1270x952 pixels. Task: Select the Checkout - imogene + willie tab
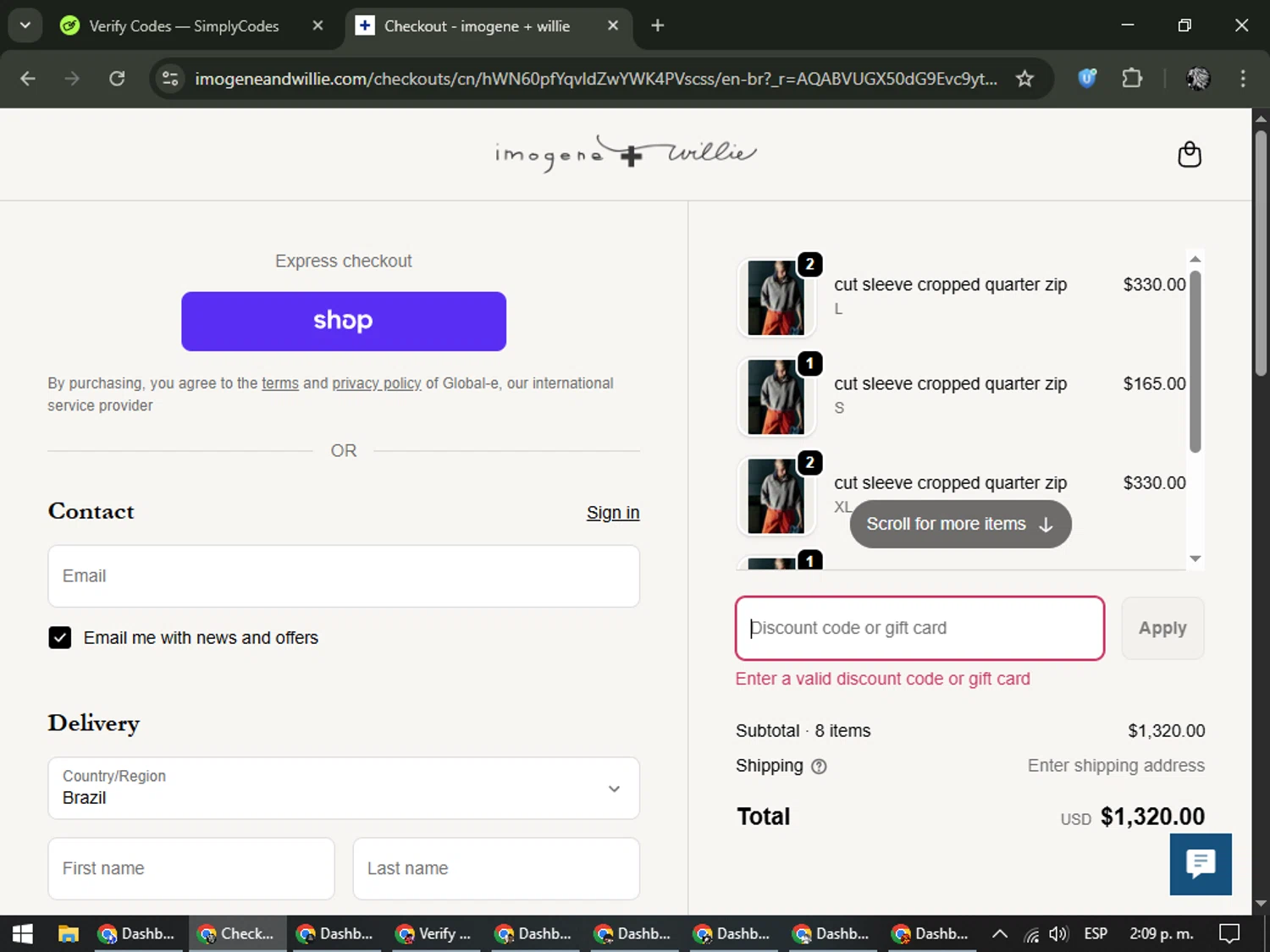point(488,26)
